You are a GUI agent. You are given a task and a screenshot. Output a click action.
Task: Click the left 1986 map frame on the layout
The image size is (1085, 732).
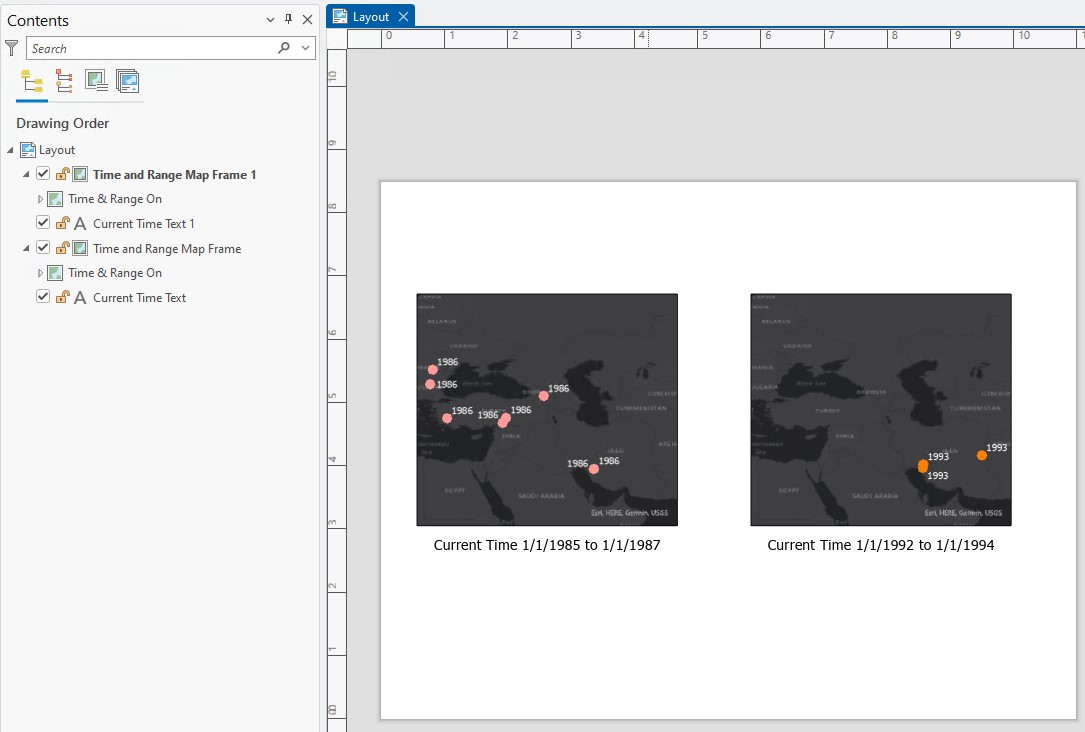(546, 409)
